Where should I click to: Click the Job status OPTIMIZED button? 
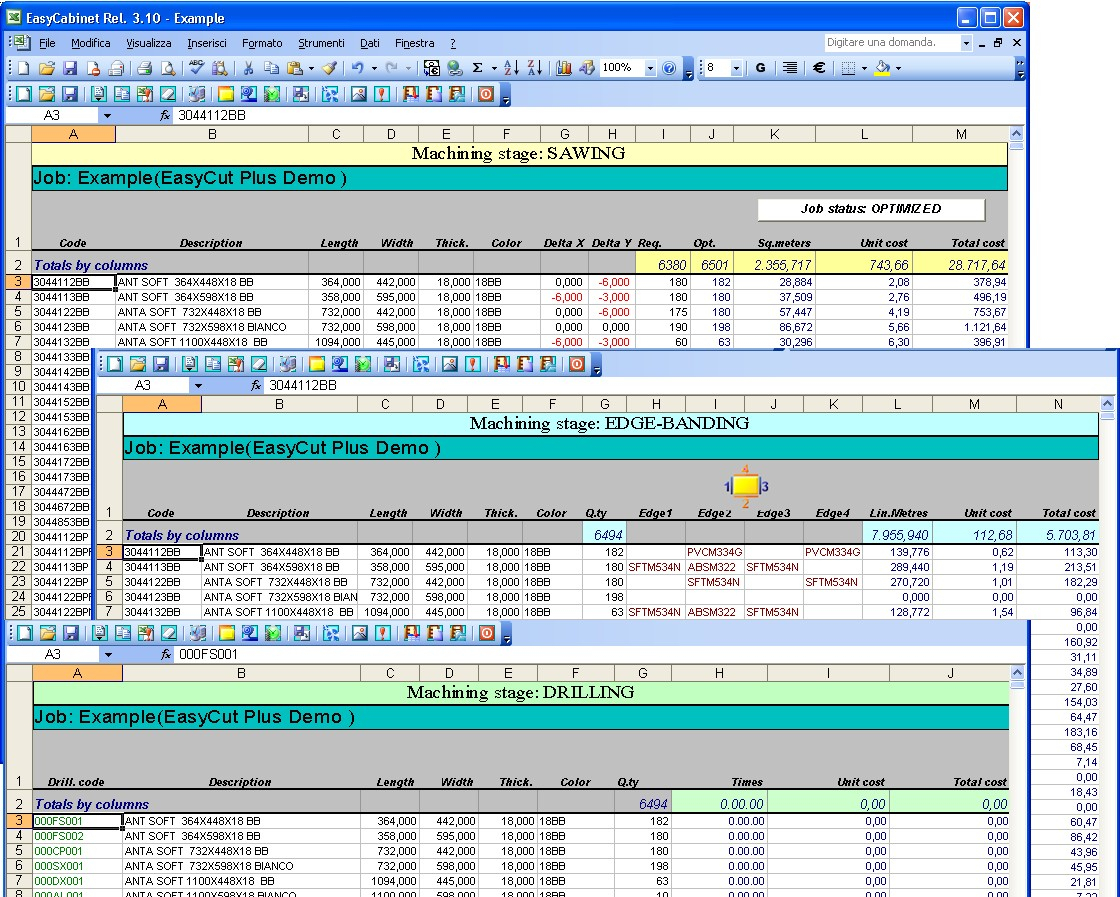[871, 209]
